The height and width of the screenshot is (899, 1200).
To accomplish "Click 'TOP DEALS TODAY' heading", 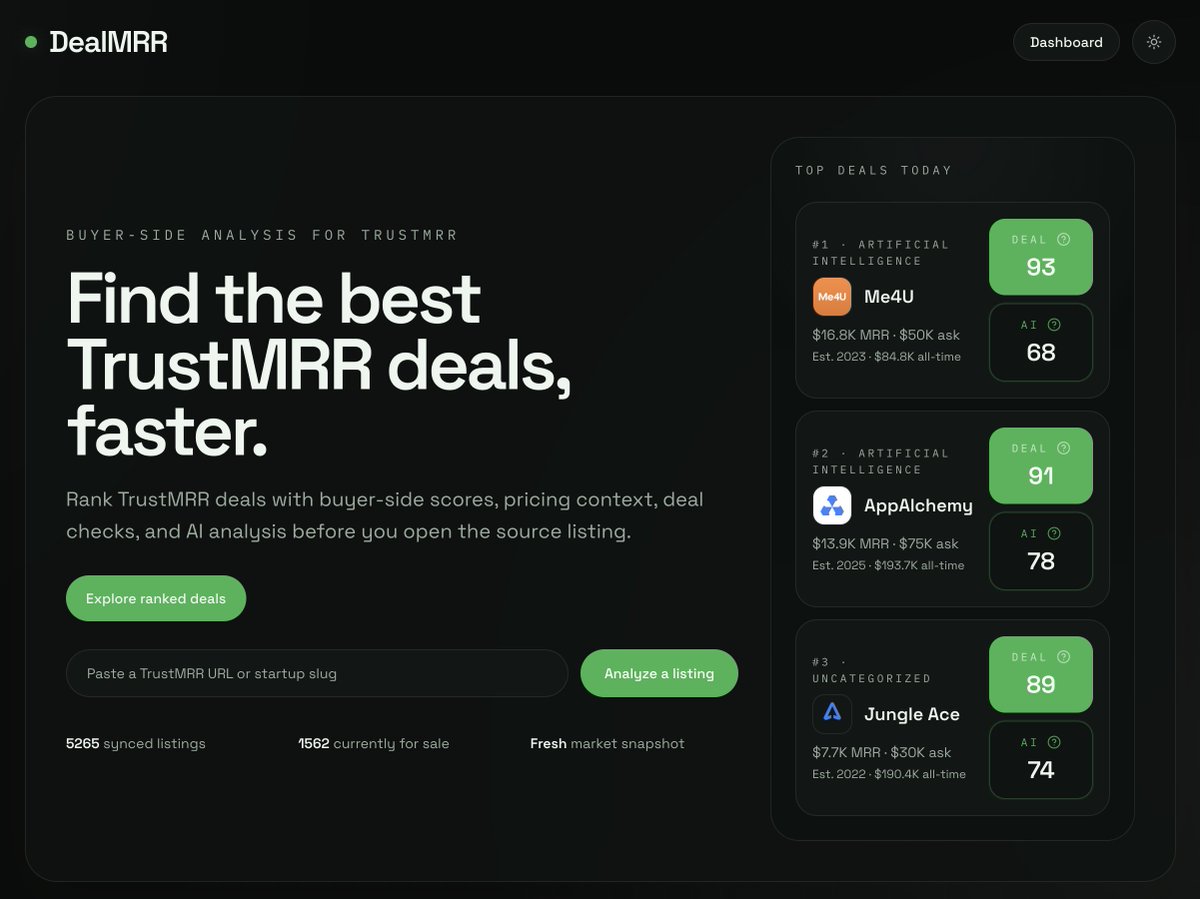I will [x=874, y=170].
